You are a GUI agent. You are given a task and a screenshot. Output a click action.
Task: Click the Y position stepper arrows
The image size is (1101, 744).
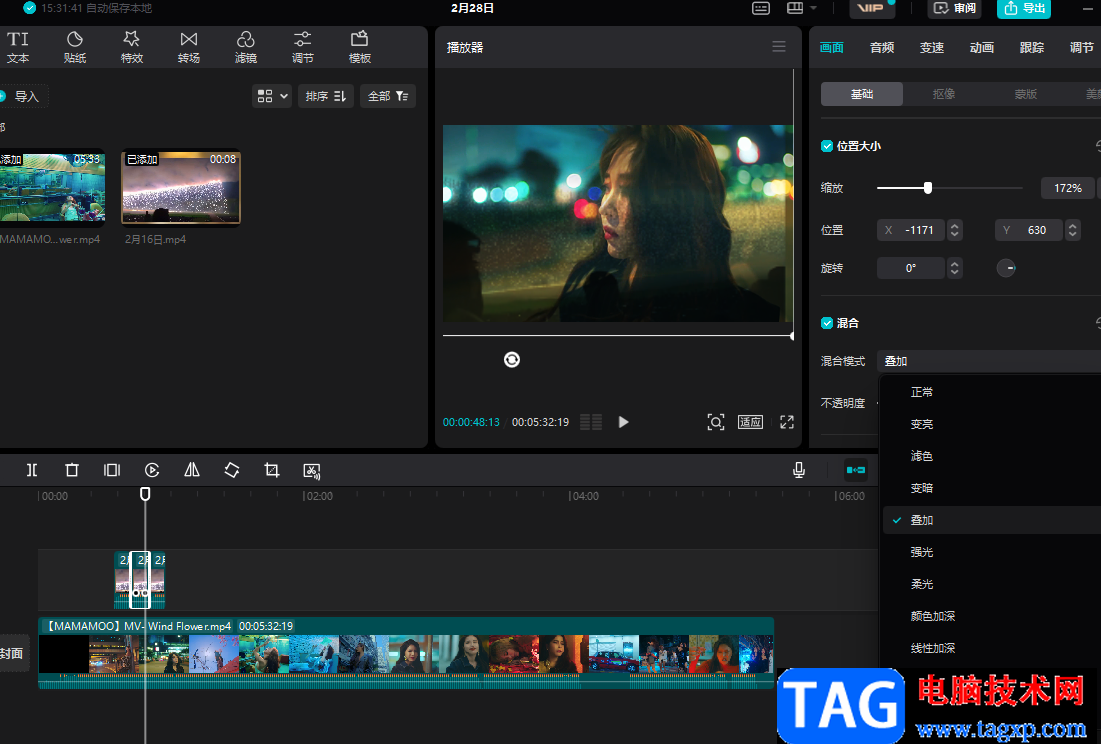[x=1072, y=230]
